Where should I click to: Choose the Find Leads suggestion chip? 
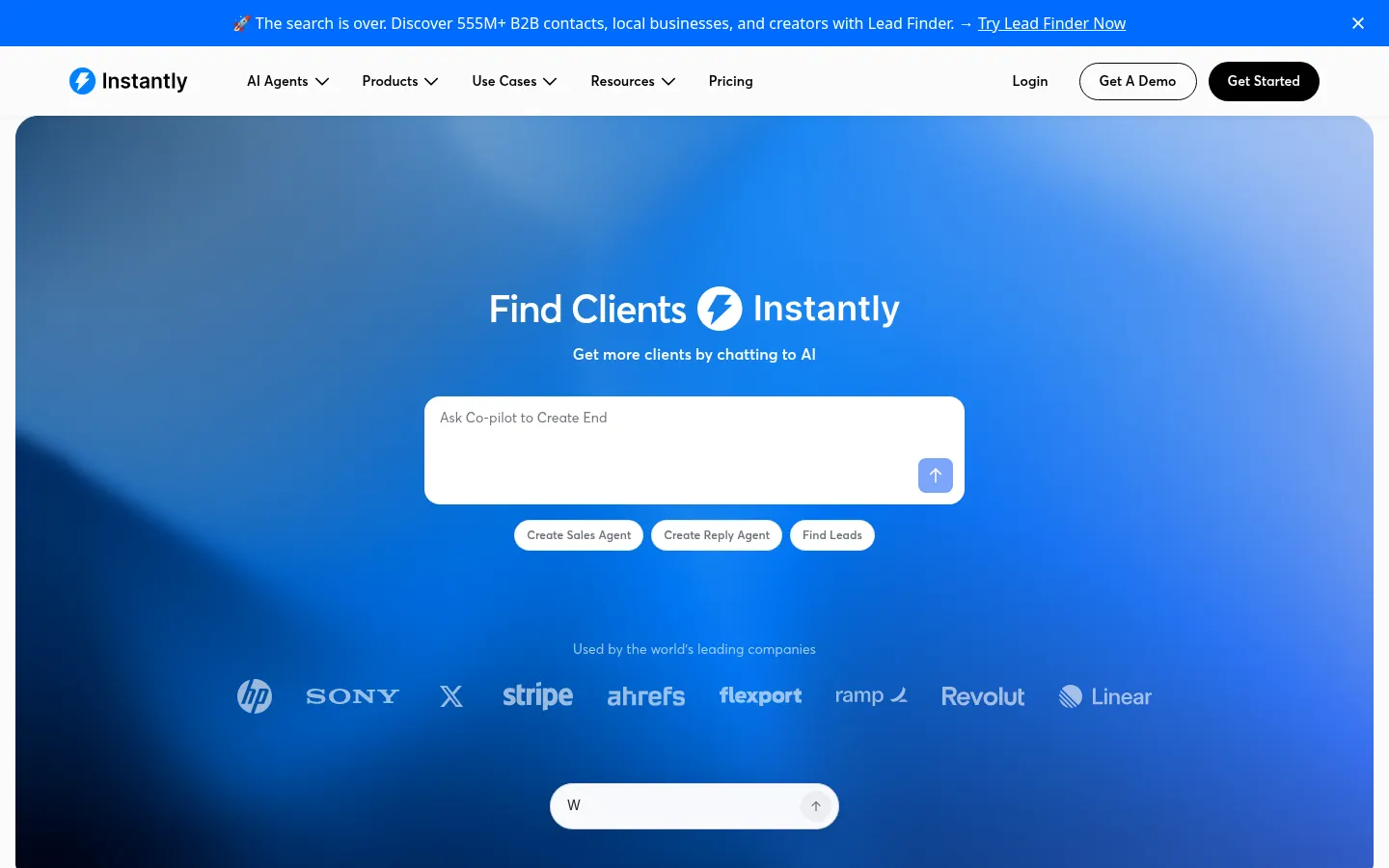pyautogui.click(x=832, y=535)
